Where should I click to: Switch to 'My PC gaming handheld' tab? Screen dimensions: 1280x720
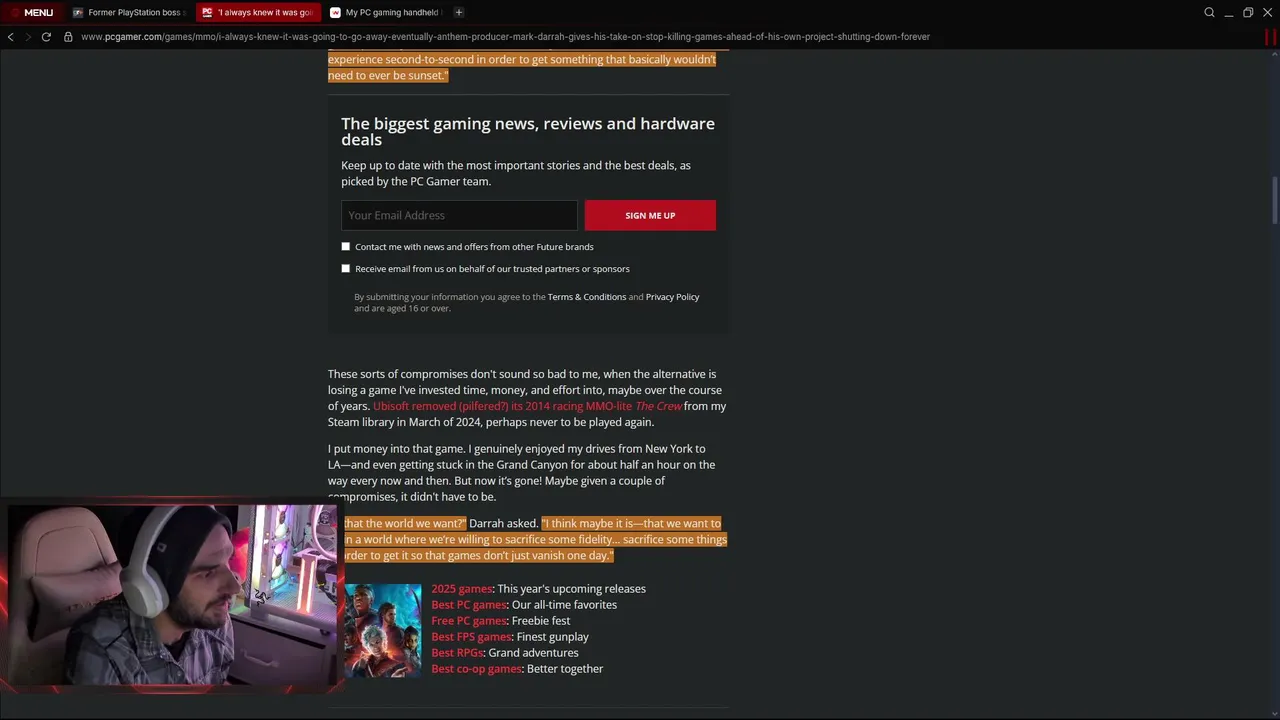point(385,12)
